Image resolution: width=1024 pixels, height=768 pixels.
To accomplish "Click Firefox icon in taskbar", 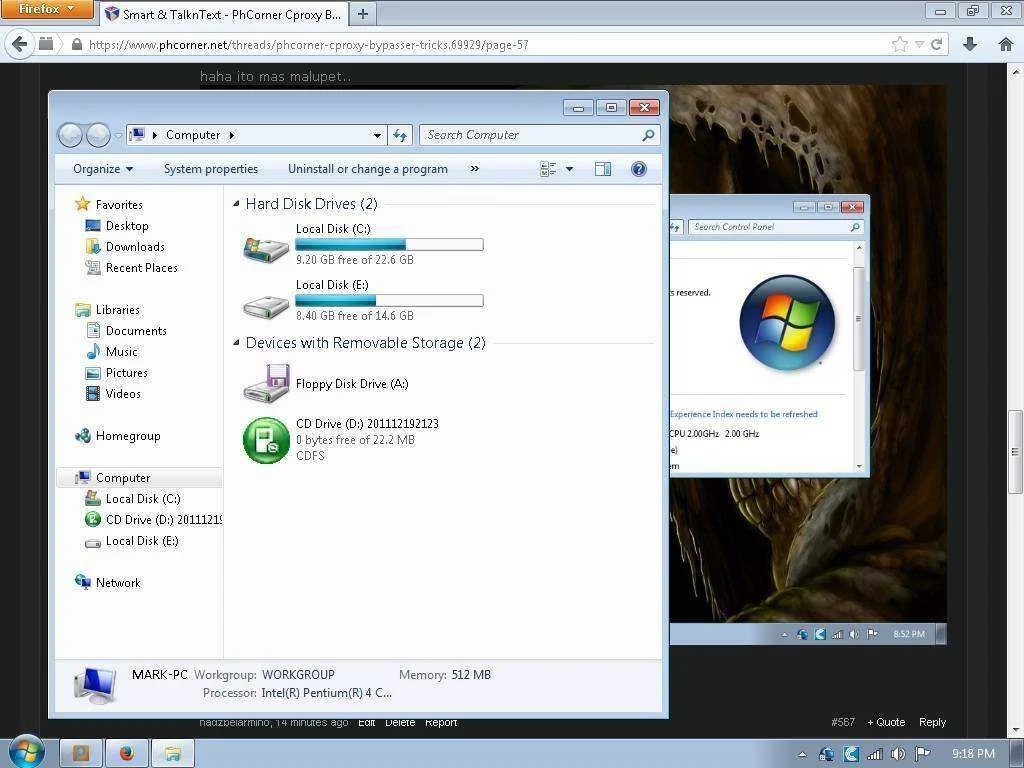I will [x=127, y=754].
